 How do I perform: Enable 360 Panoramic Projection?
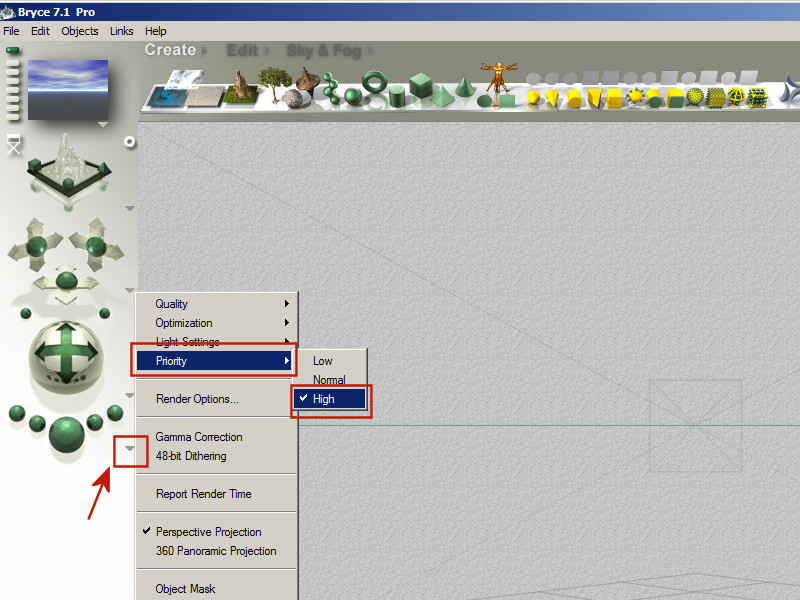[x=216, y=551]
